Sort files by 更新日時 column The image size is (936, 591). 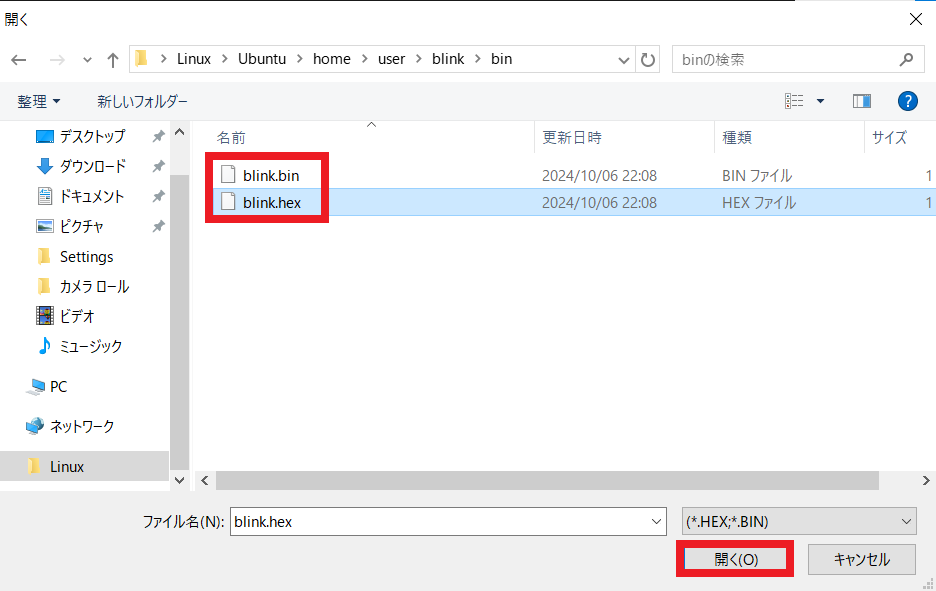[572, 138]
